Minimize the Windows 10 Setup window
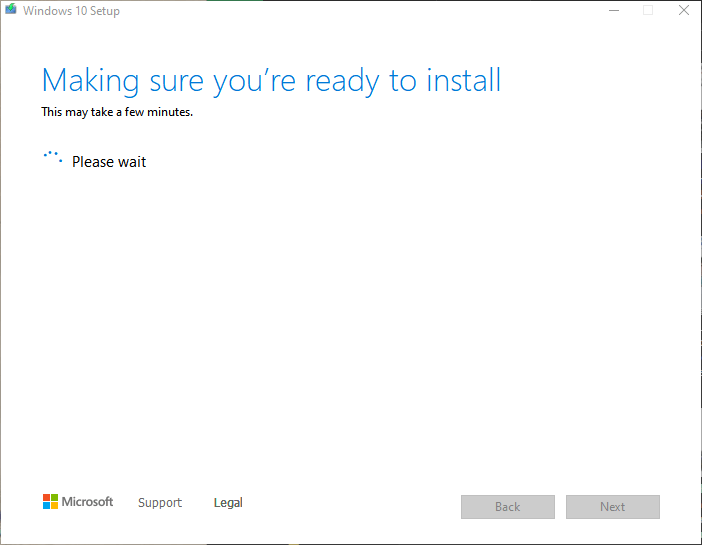Viewport: 702px width, 545px height. coord(614,10)
